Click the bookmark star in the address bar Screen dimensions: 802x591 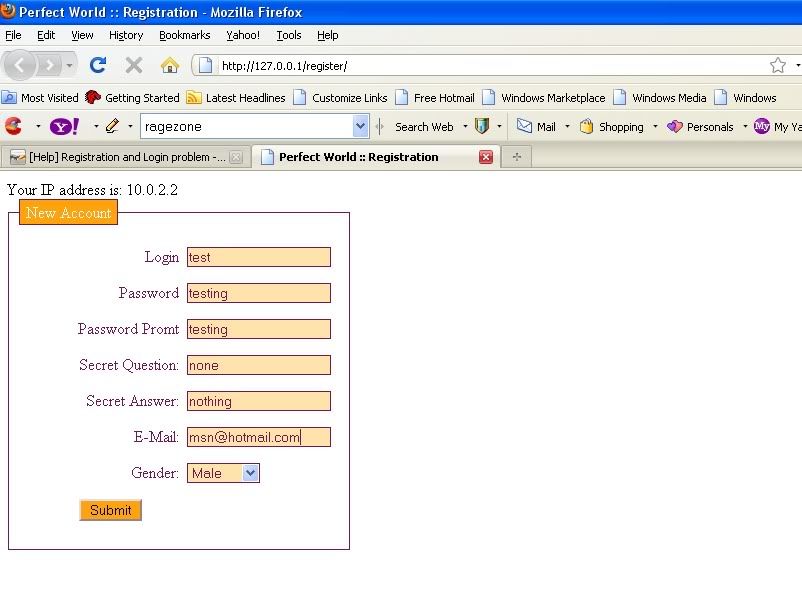coord(778,64)
